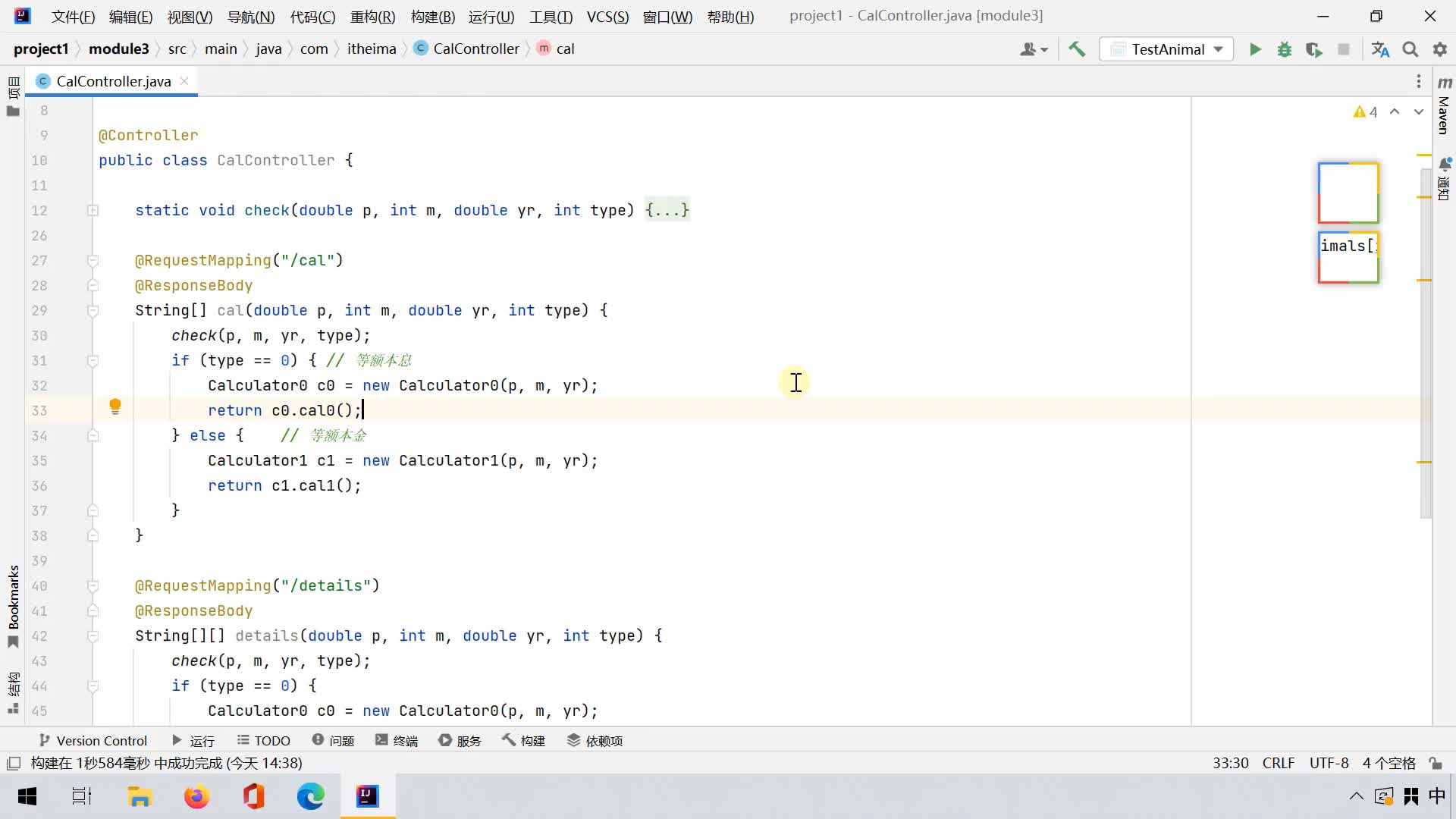Open File Explorer from taskbar
This screenshot has width=1456, height=819.
140,796
